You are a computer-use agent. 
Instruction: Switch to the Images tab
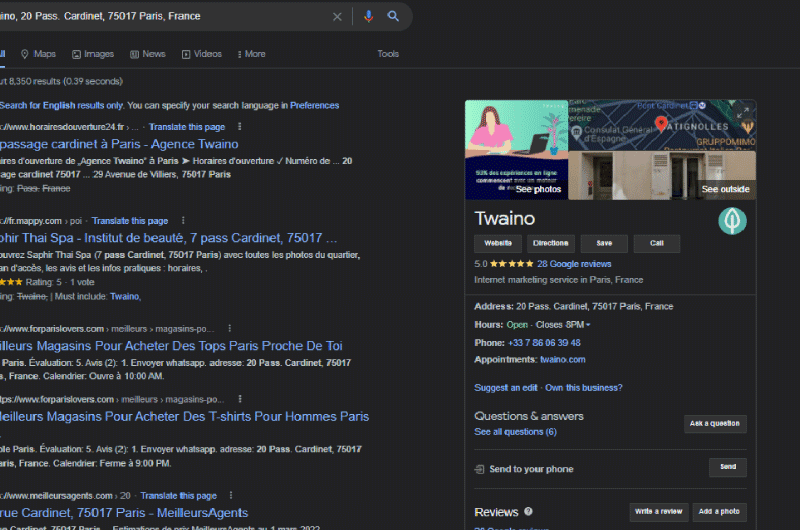click(93, 54)
